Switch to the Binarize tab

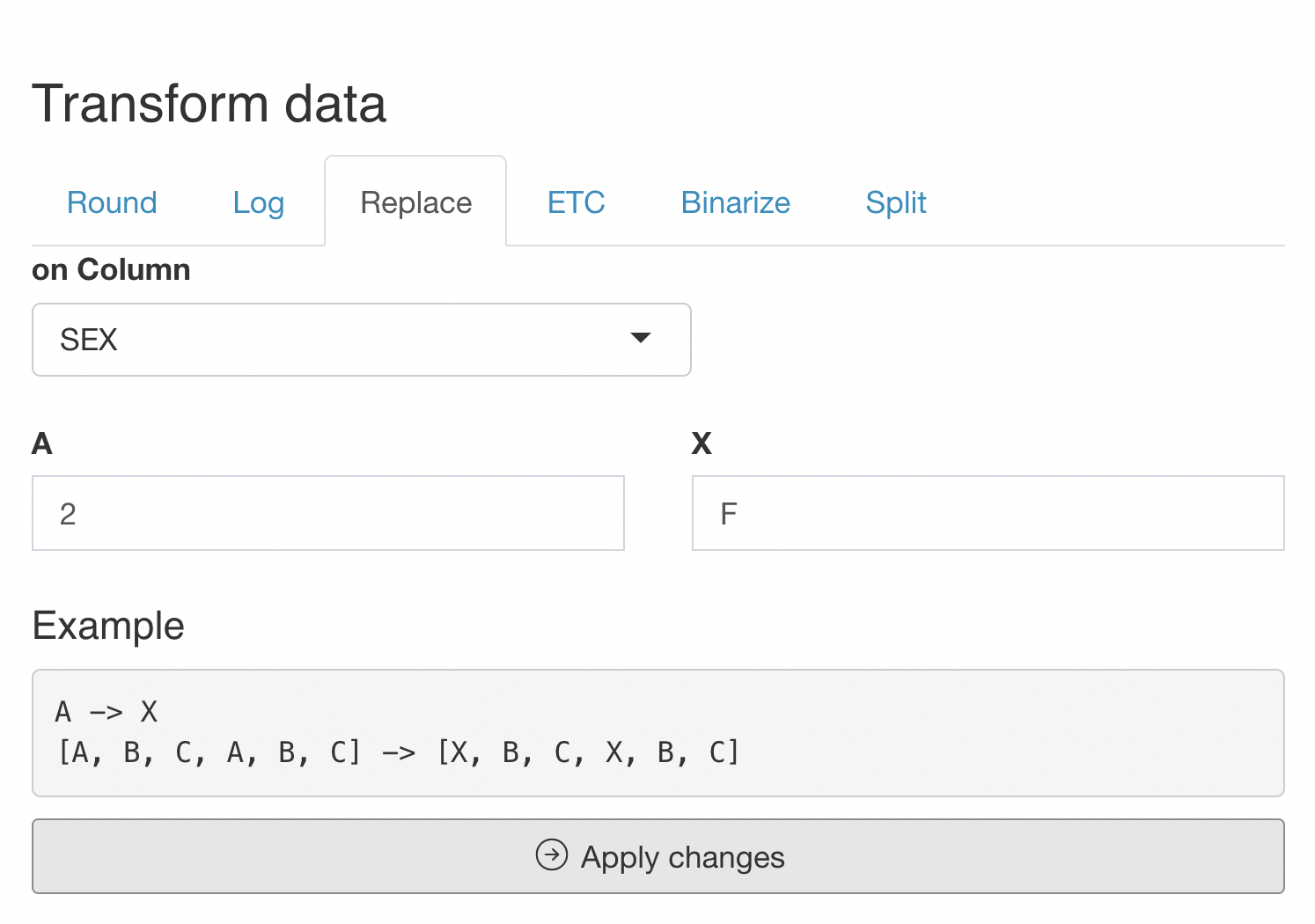(x=736, y=202)
